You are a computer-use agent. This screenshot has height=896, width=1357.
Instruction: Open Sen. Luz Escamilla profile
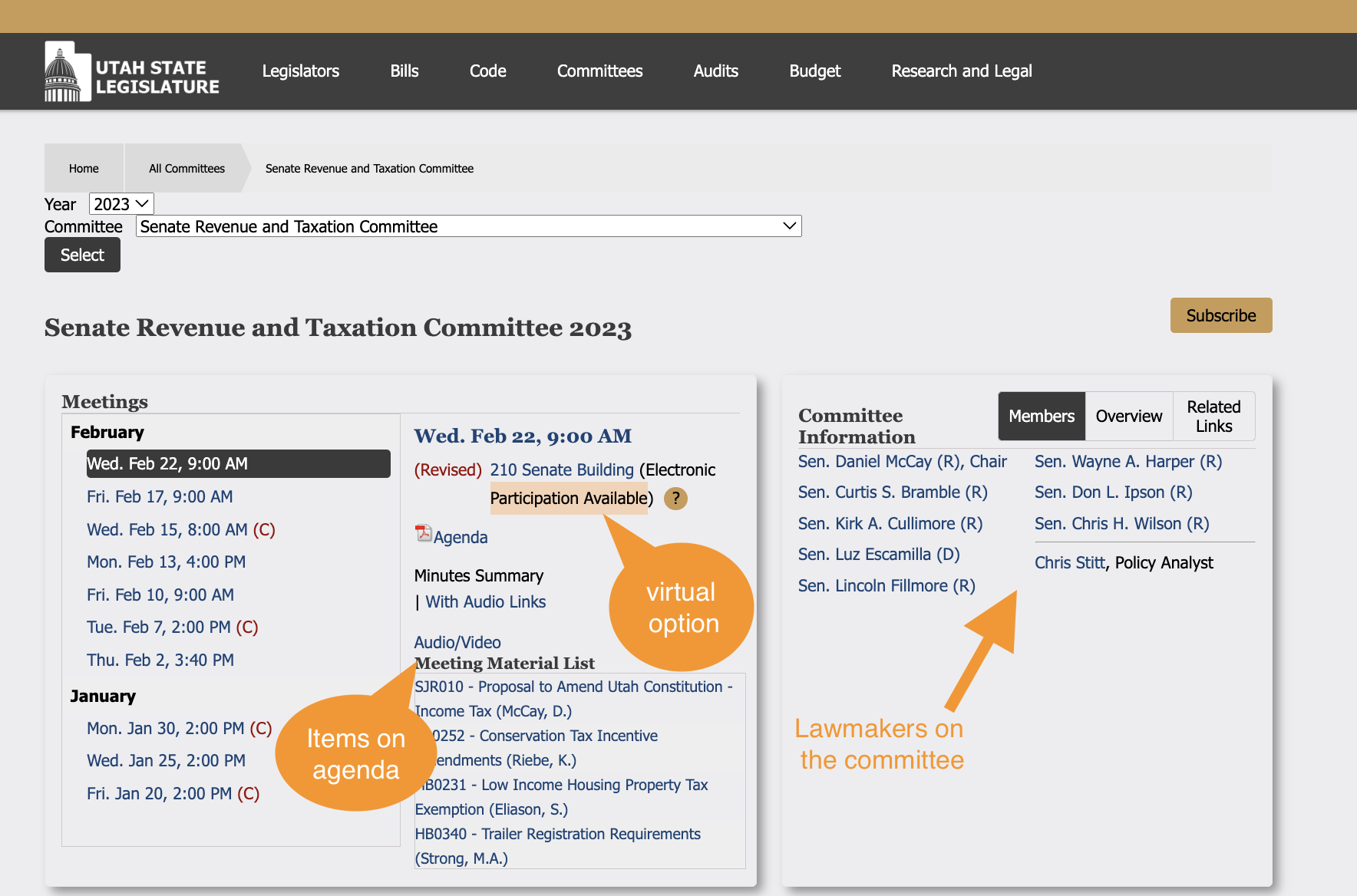point(879,555)
